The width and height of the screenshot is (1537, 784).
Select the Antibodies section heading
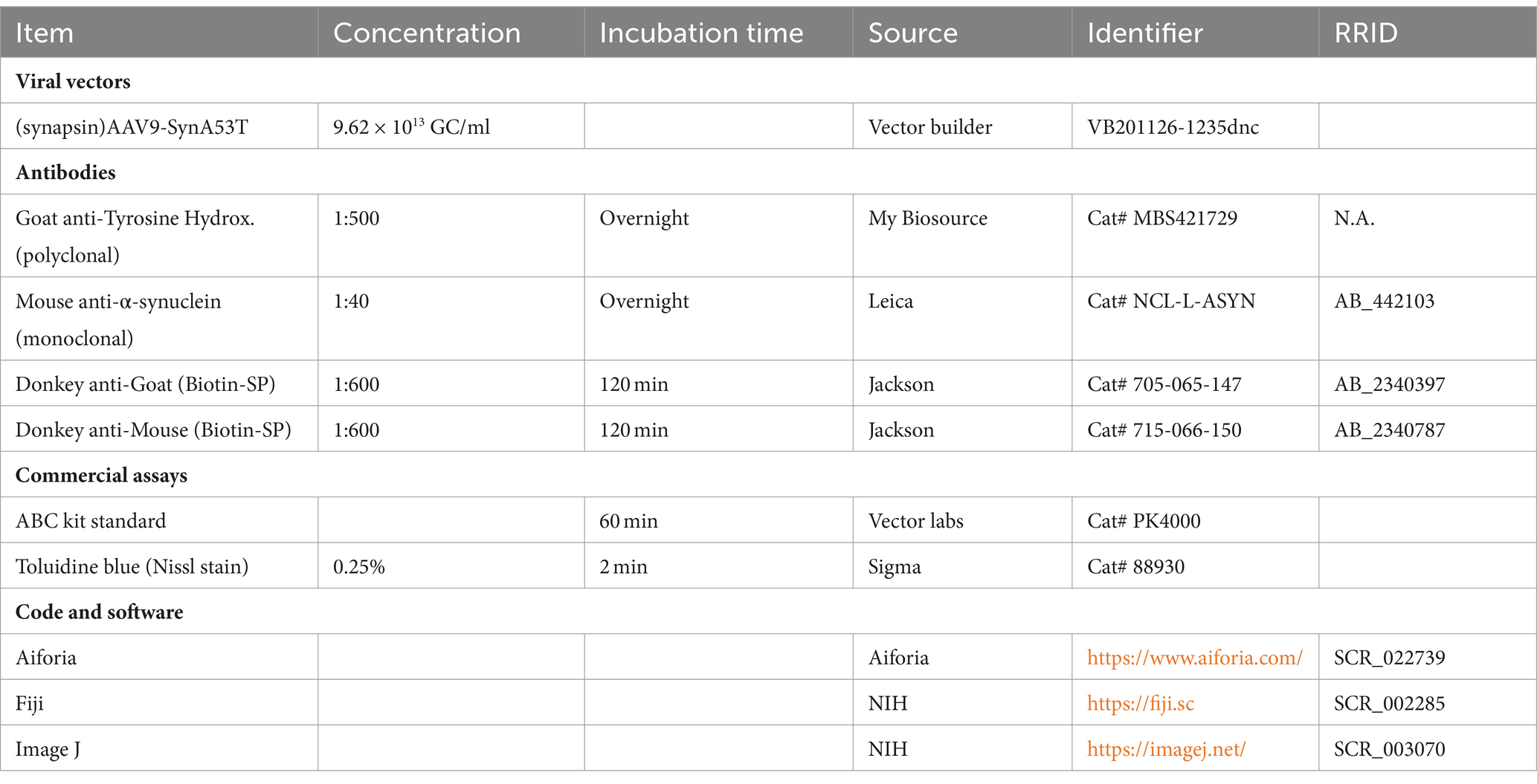coord(65,172)
